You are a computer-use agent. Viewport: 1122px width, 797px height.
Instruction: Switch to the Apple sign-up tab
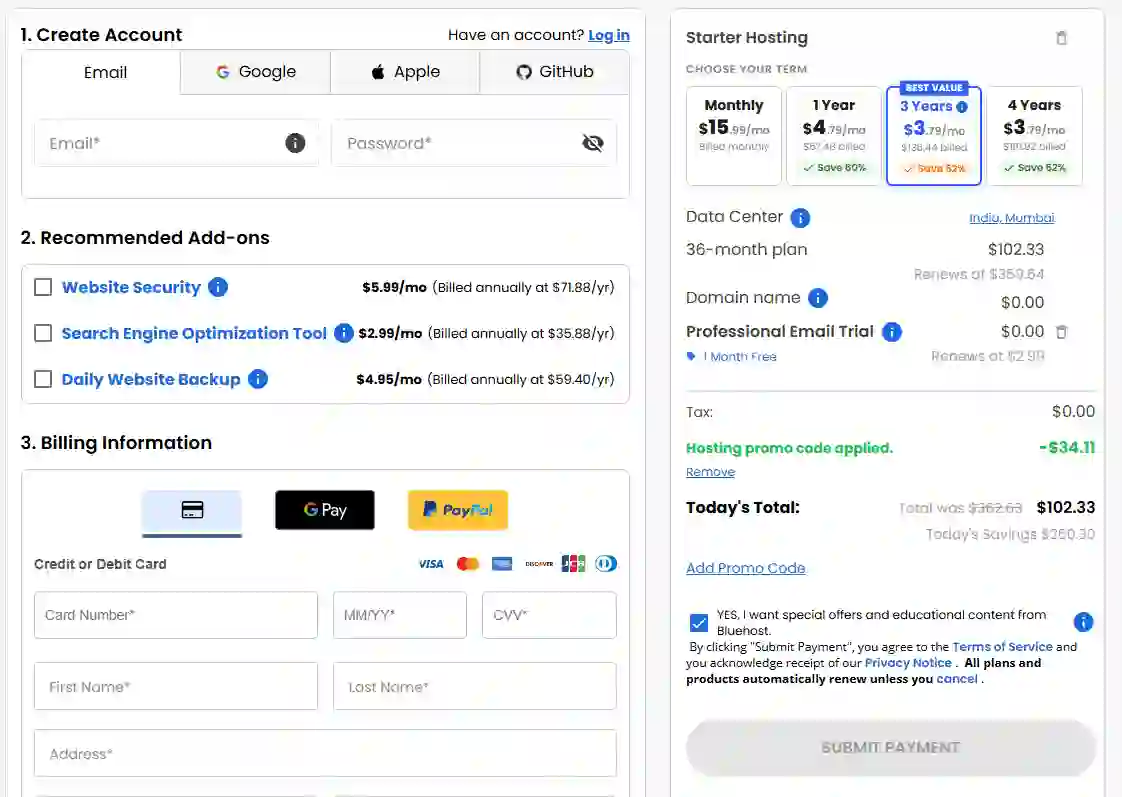pyautogui.click(x=405, y=72)
